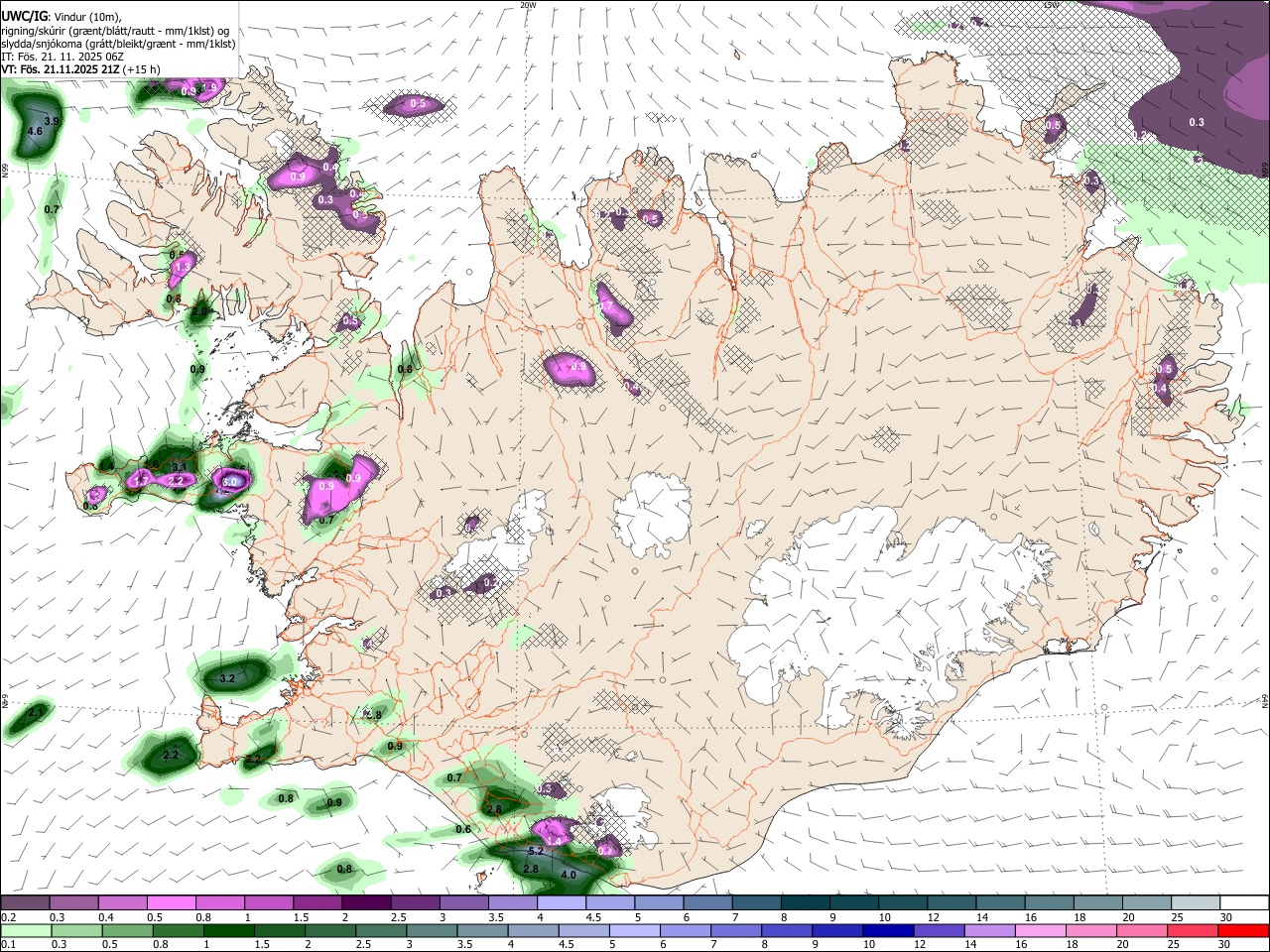The width and height of the screenshot is (1270, 952).
Task: Select the rain scale swatch starting at 4
Action: pyautogui.click(x=533, y=930)
